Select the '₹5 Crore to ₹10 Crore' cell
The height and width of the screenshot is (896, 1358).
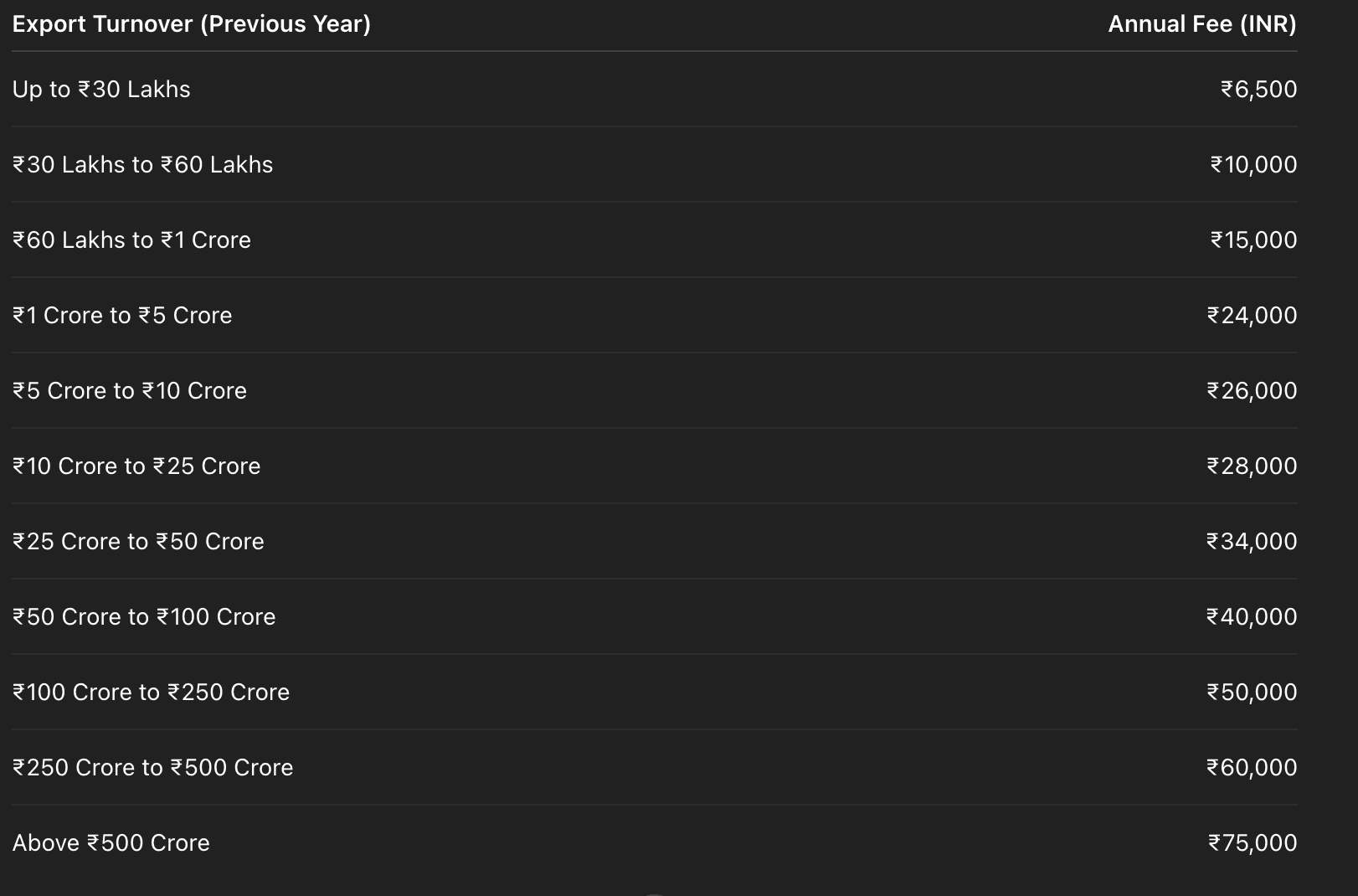(x=130, y=391)
